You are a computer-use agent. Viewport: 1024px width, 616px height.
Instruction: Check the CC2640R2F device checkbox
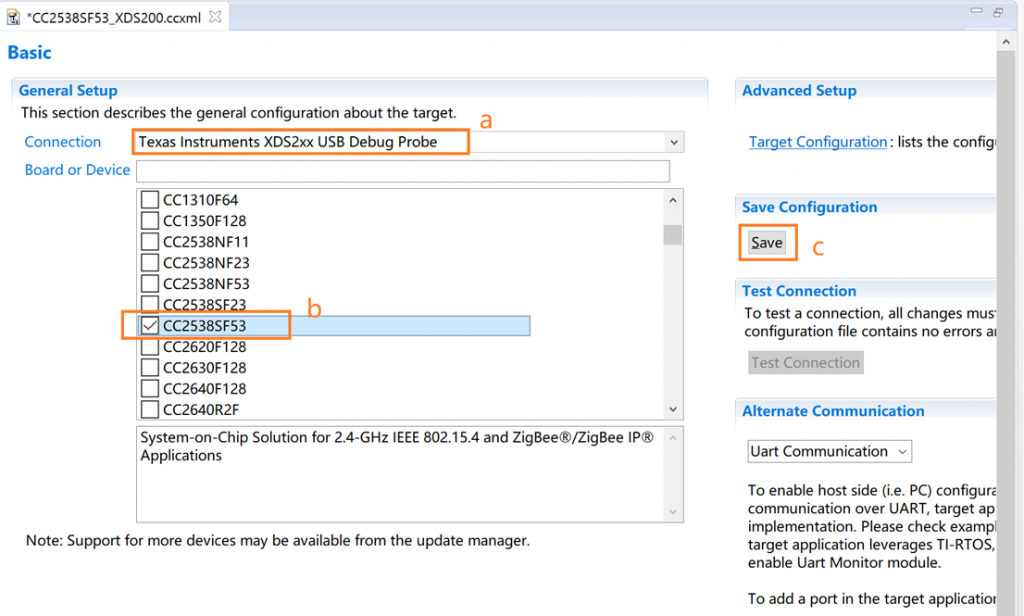click(x=150, y=409)
